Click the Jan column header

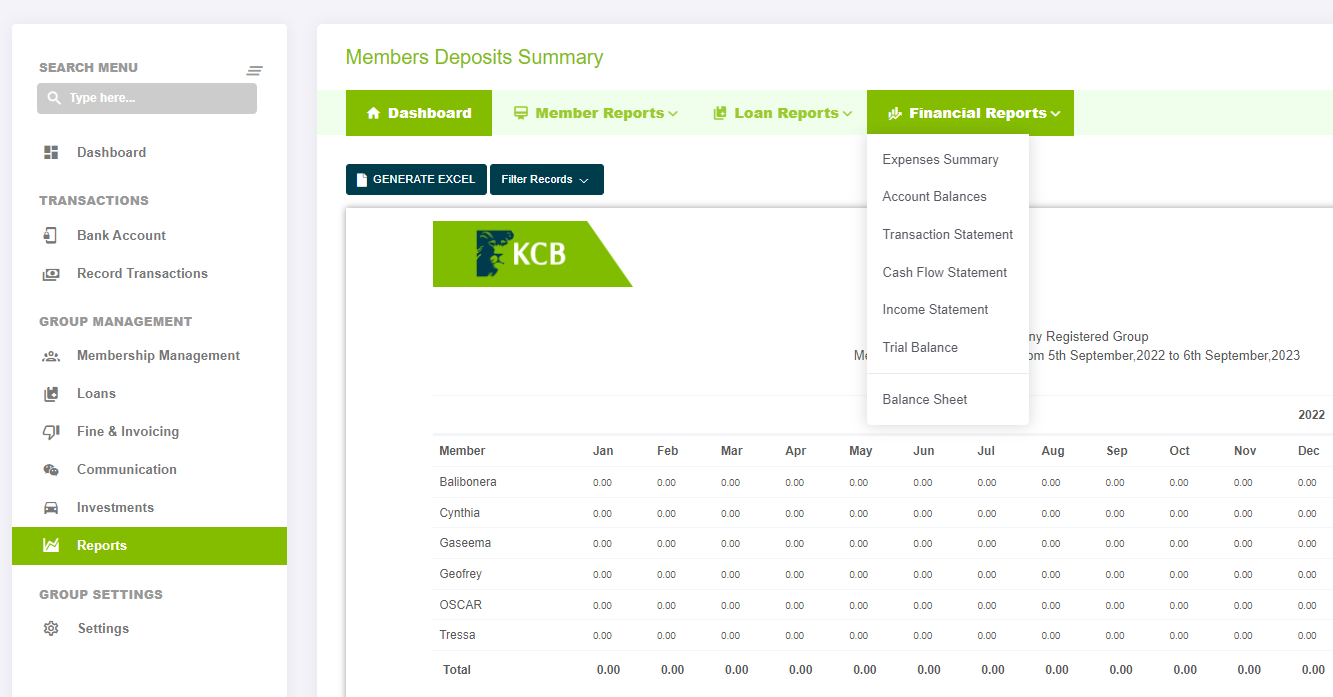pyautogui.click(x=603, y=451)
